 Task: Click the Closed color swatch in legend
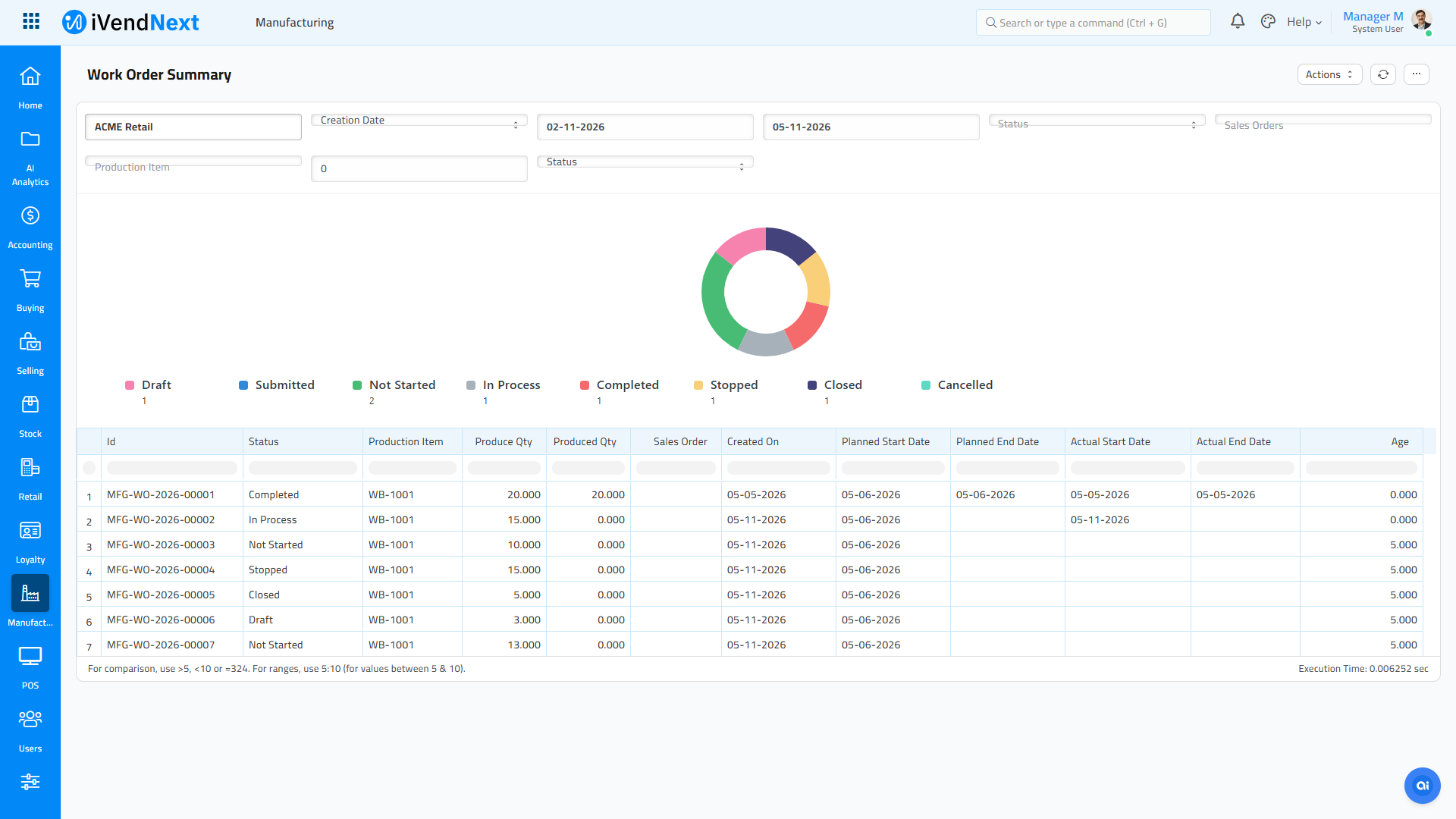[x=812, y=385]
